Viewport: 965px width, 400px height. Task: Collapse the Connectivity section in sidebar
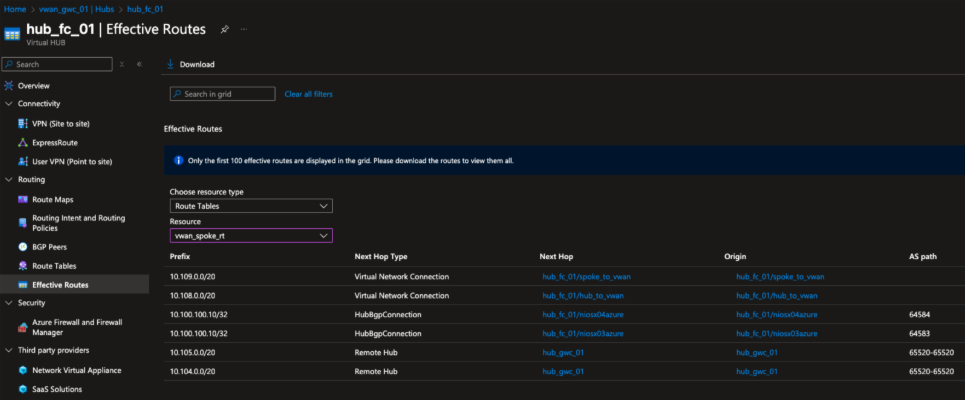[x=9, y=103]
